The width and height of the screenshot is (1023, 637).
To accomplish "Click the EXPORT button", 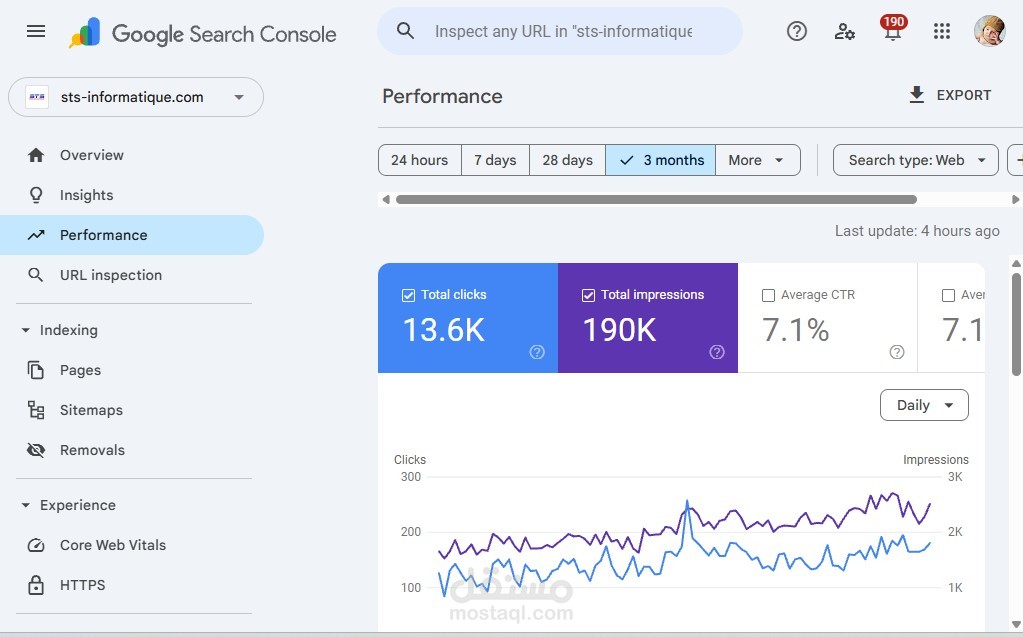I will 949,95.
